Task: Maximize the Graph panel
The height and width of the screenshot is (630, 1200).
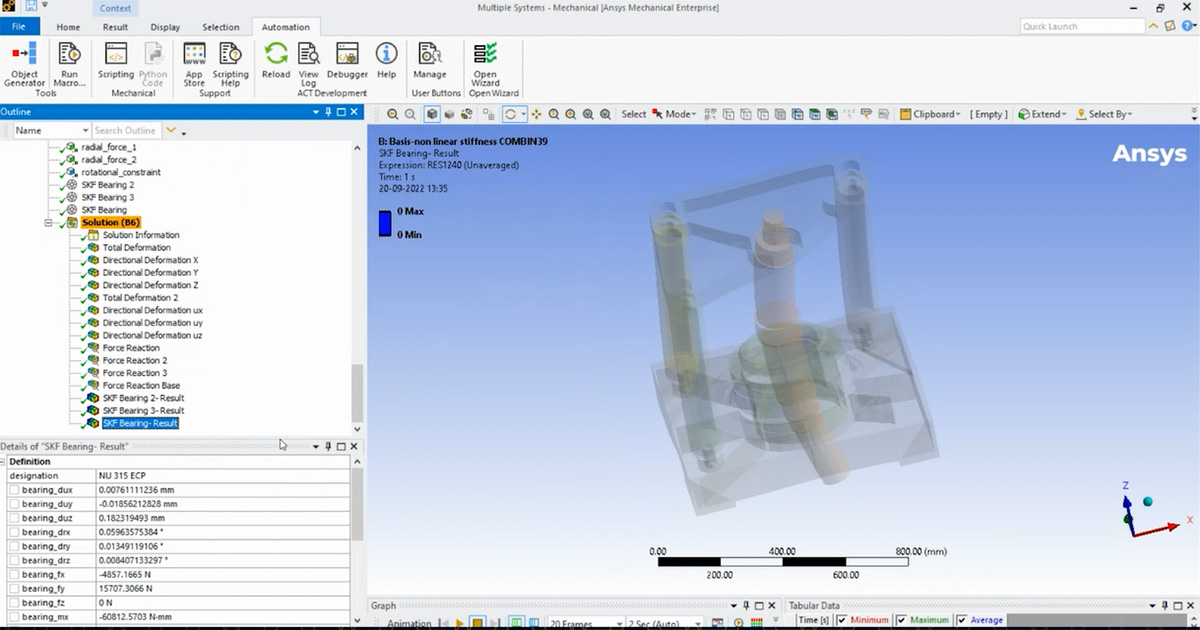Action: [759, 606]
